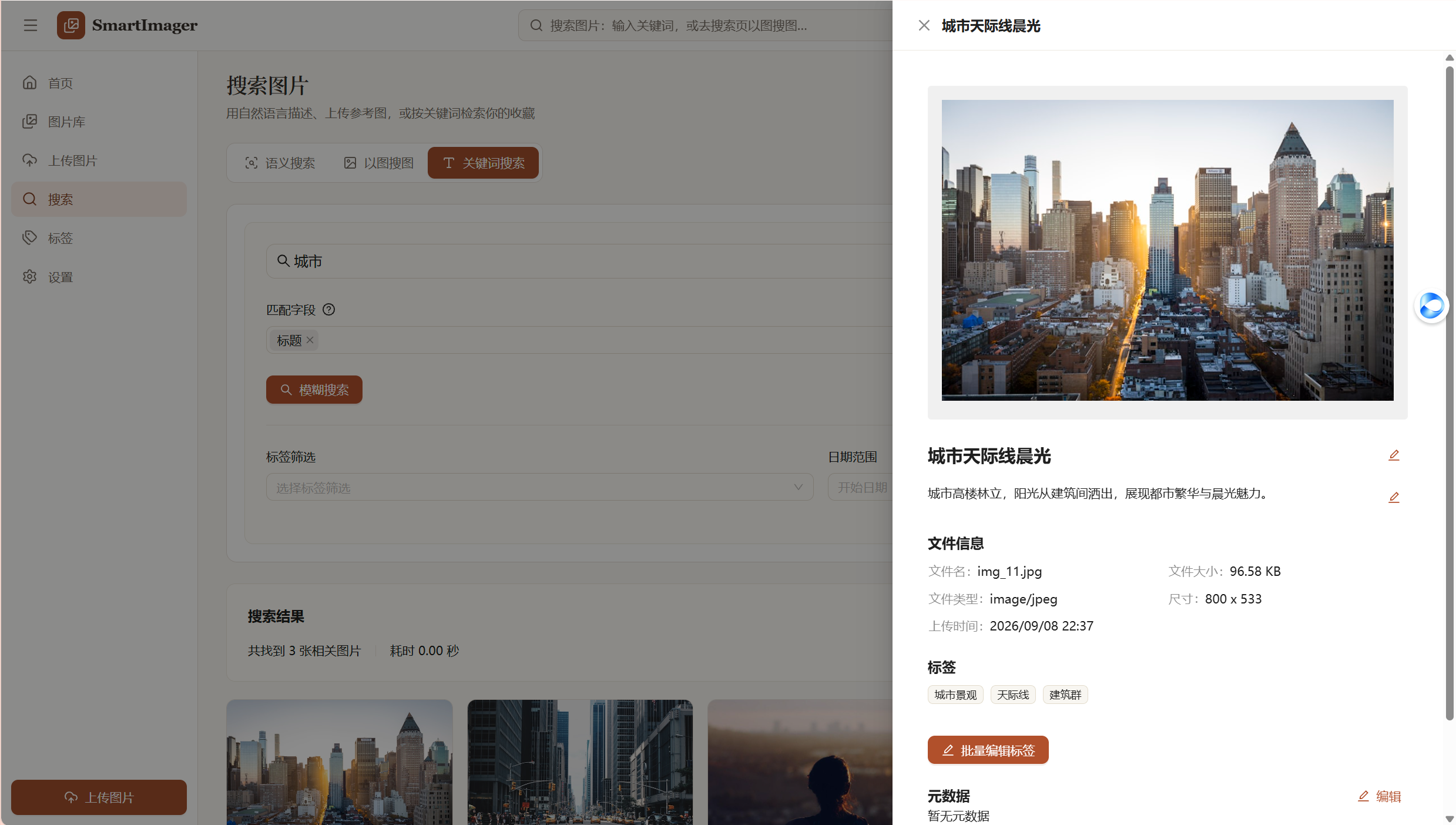Click the dimensions value 800 x 533
Viewport: 1456px width, 825px height.
click(1233, 599)
